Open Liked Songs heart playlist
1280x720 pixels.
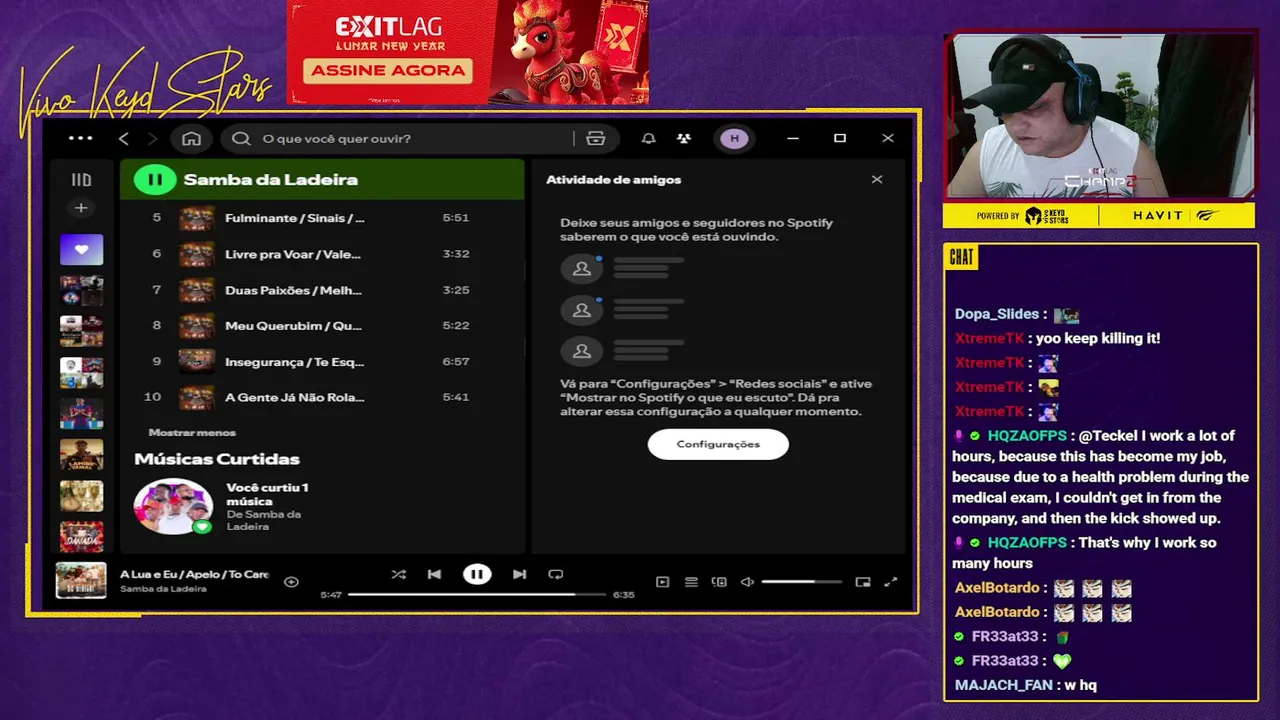tap(81, 249)
